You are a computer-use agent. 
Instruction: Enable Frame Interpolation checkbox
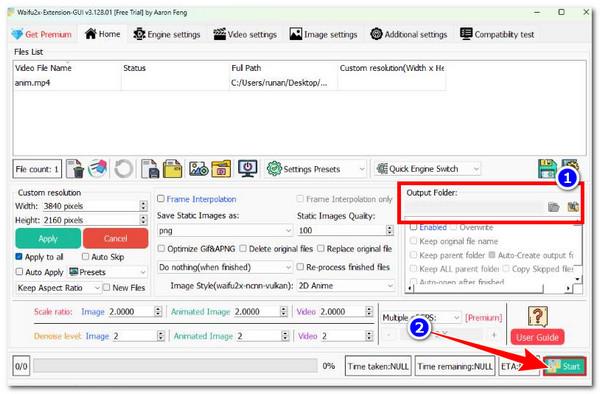tap(161, 199)
